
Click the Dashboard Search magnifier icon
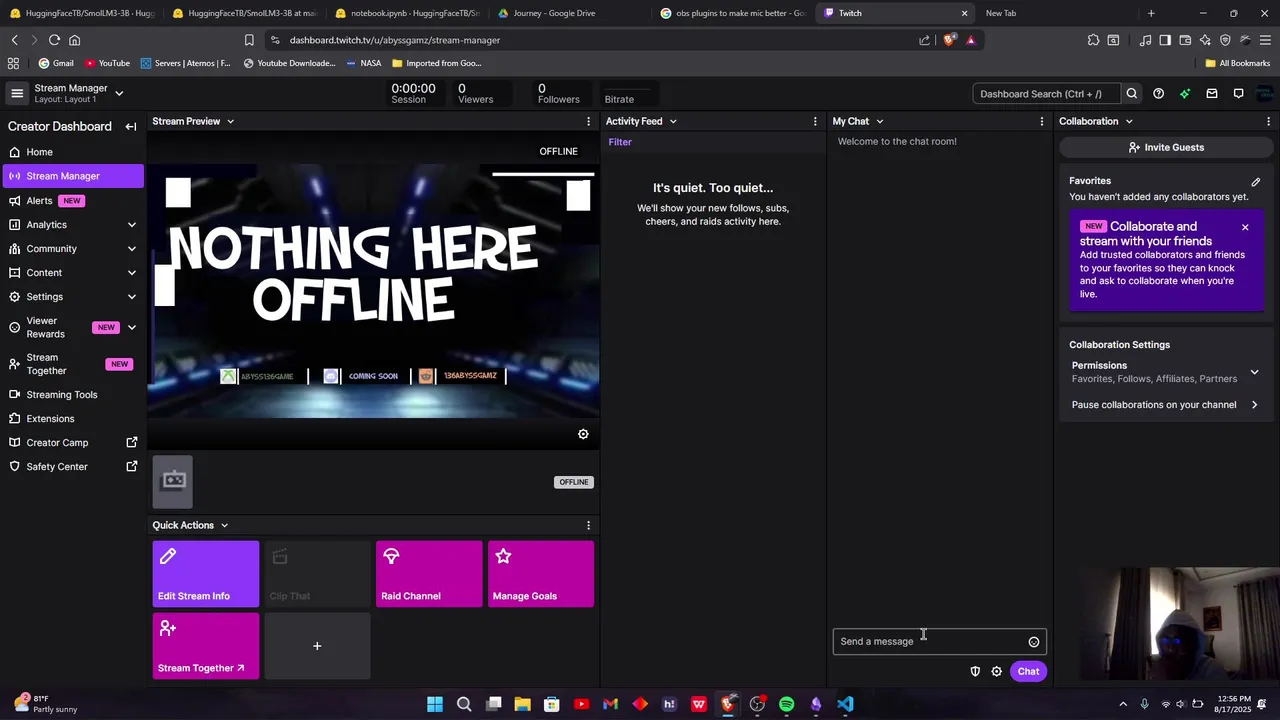(x=1132, y=94)
